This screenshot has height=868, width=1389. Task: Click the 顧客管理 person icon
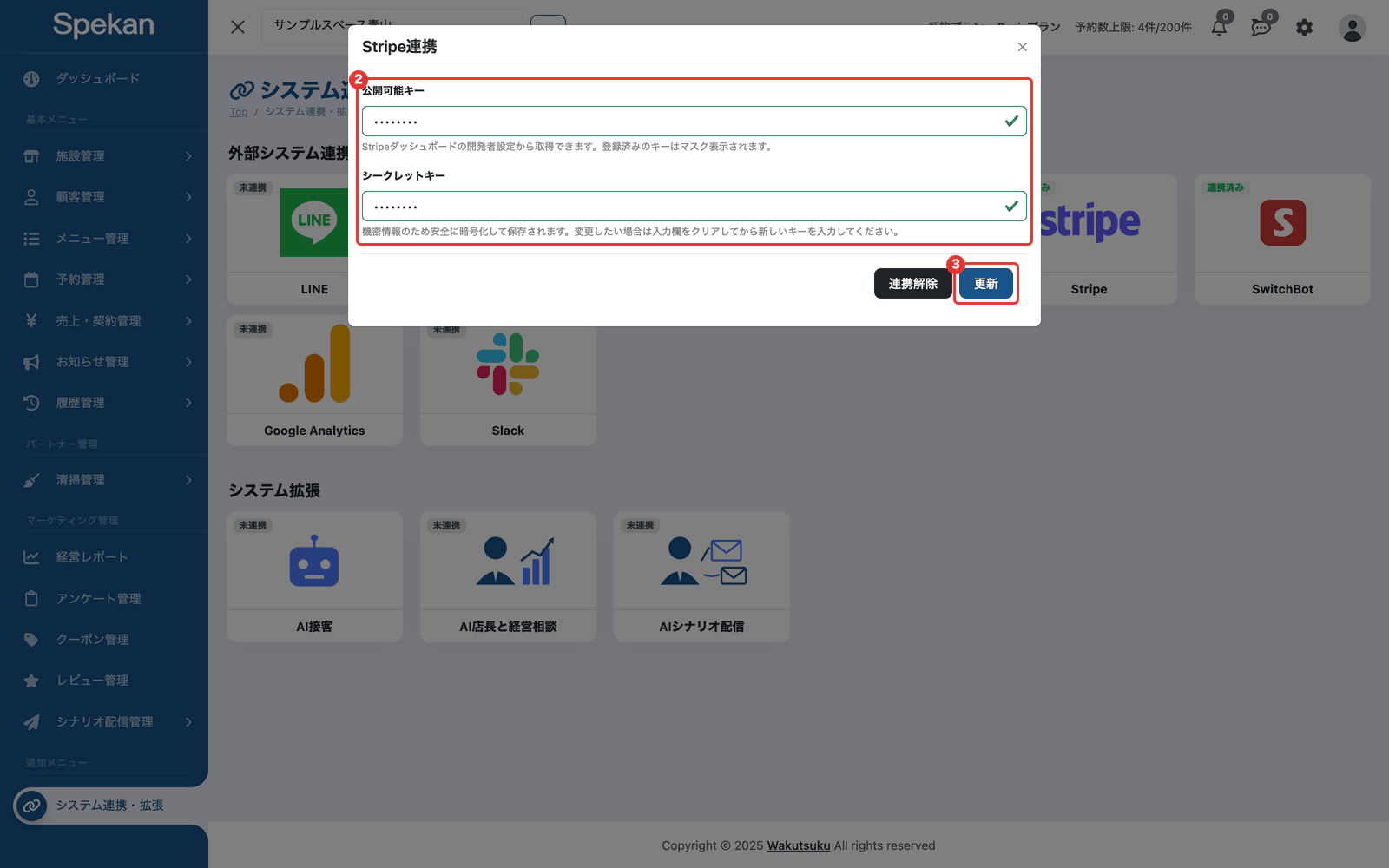coord(31,197)
